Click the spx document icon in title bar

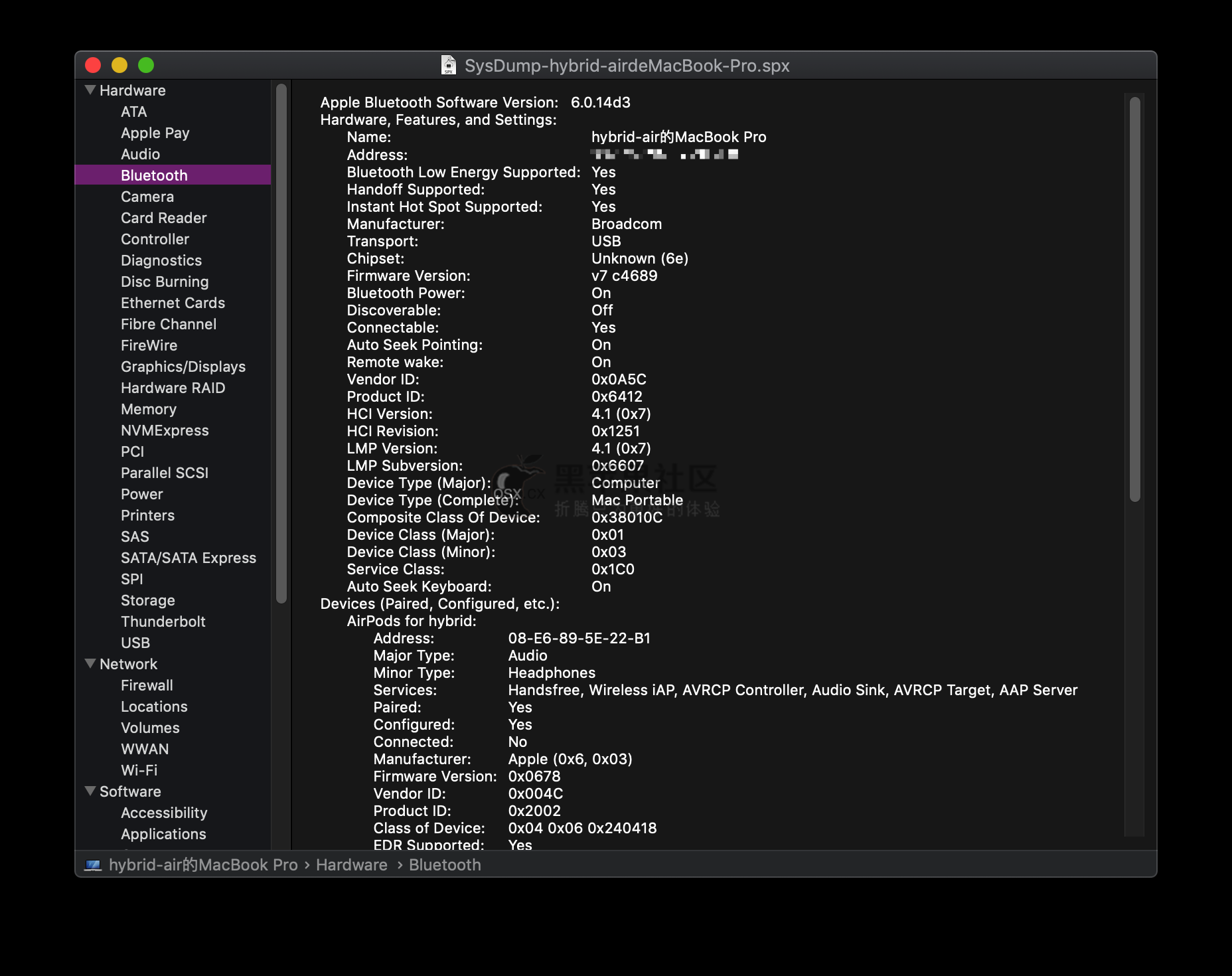[x=449, y=65]
